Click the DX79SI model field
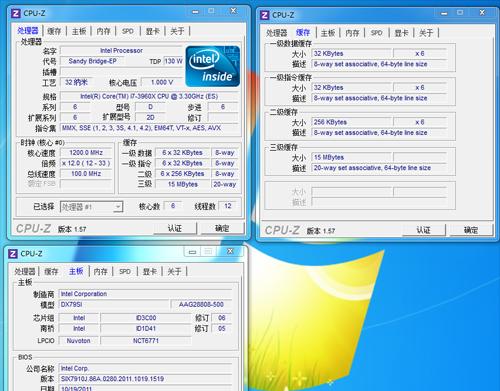Image resolution: width=500 pixels, height=391 pixels. [114, 305]
